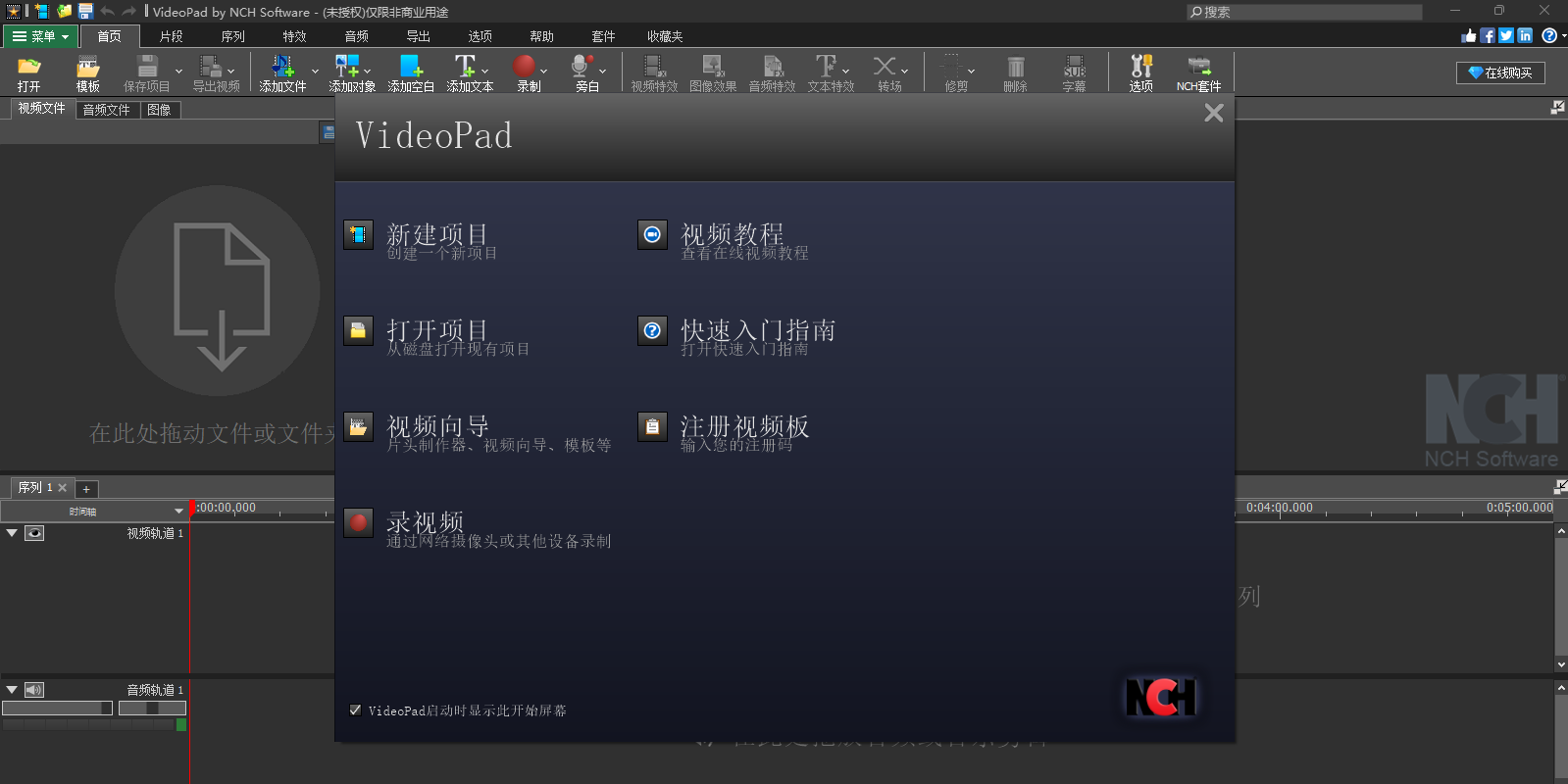This screenshot has width=1568, height=784.
Task: Click the Quick Start Guide (快速入门指南) icon
Action: click(652, 331)
